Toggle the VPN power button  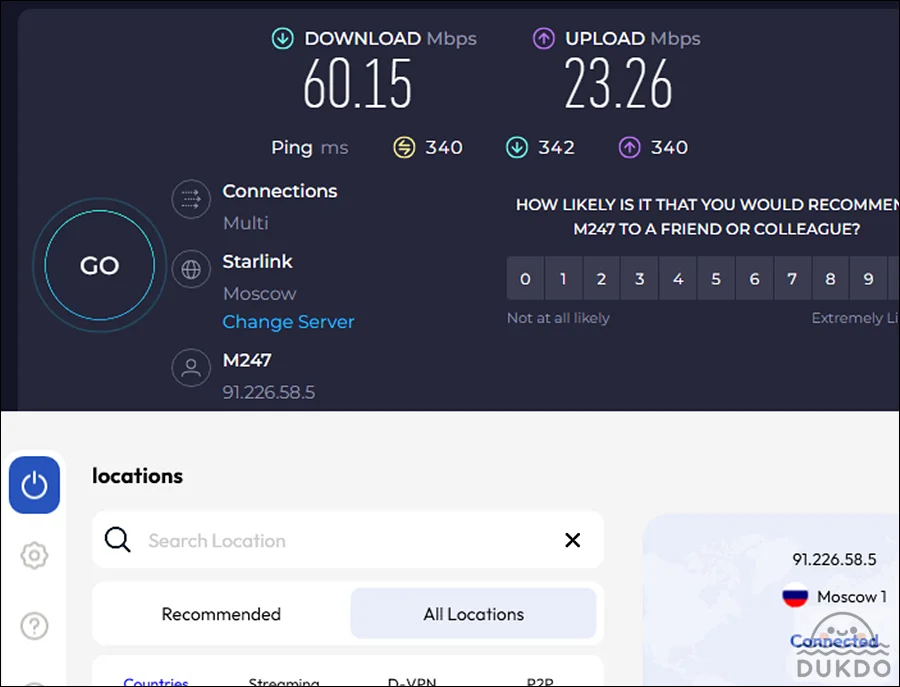pos(34,485)
